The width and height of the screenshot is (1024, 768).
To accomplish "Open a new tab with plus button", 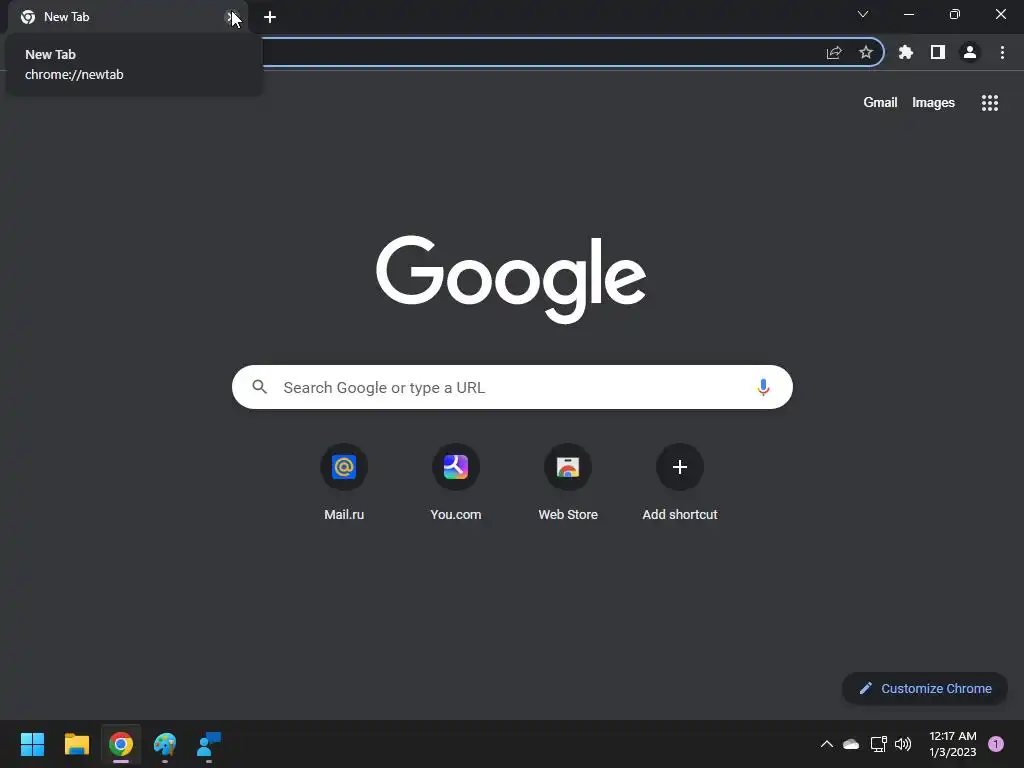I will (270, 17).
